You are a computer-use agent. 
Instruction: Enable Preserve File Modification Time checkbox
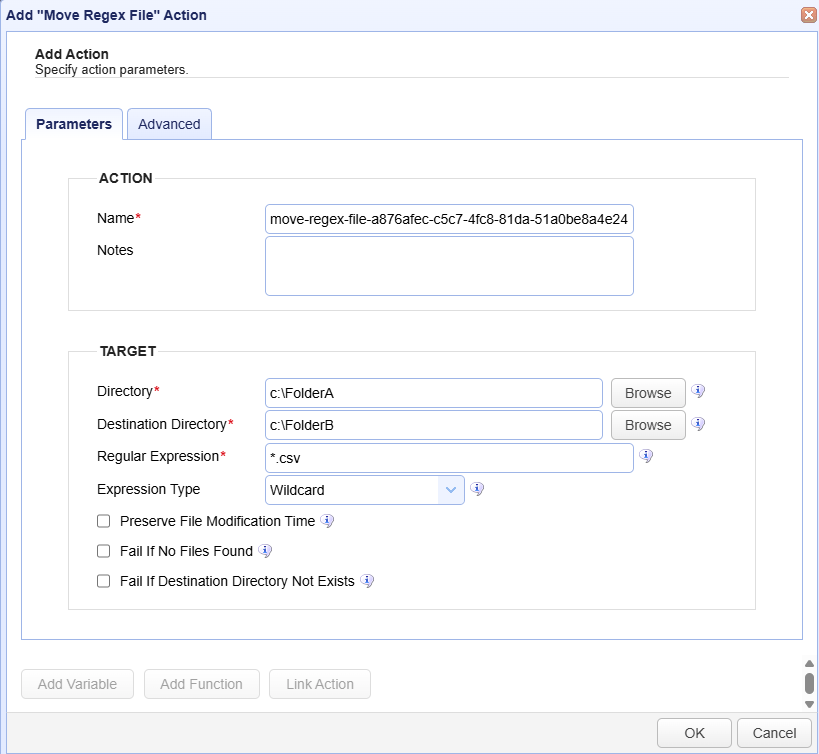coord(103,521)
